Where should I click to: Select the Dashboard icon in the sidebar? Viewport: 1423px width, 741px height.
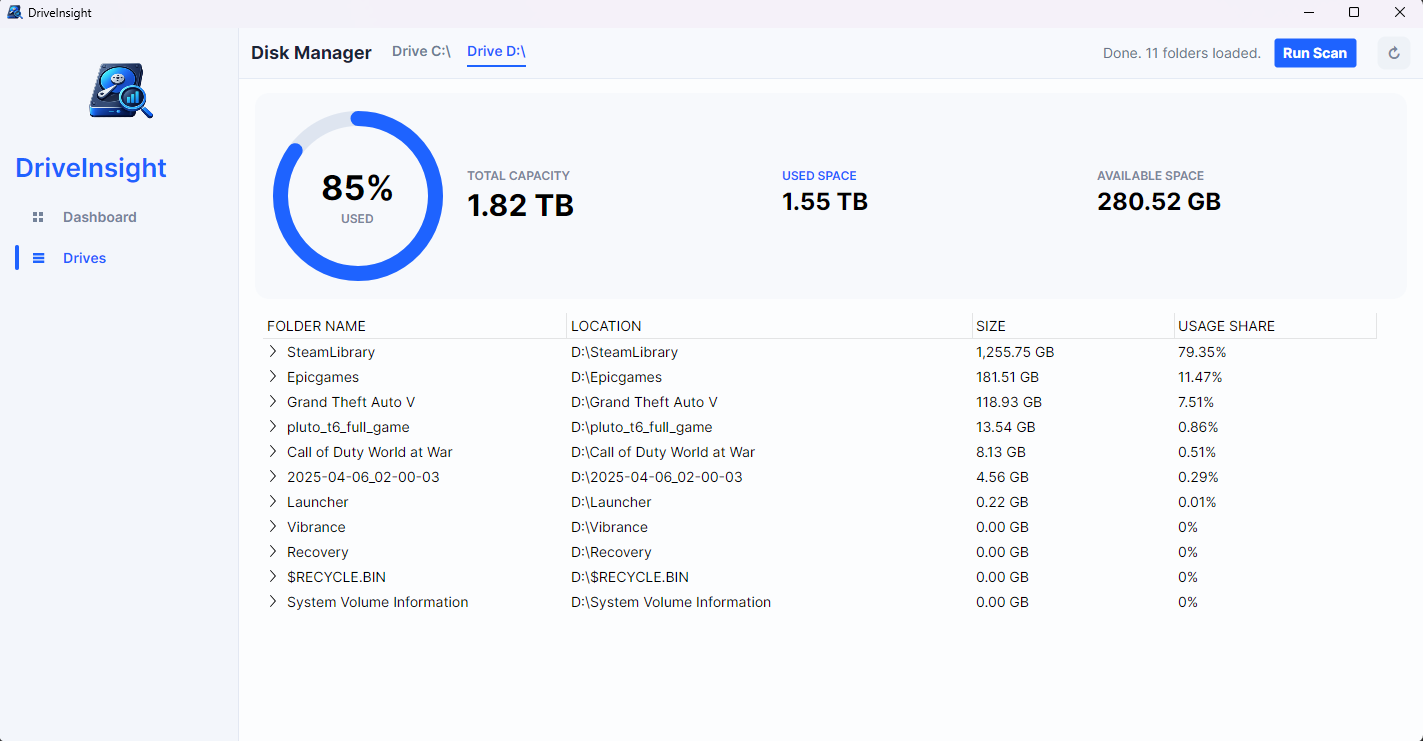click(40, 217)
